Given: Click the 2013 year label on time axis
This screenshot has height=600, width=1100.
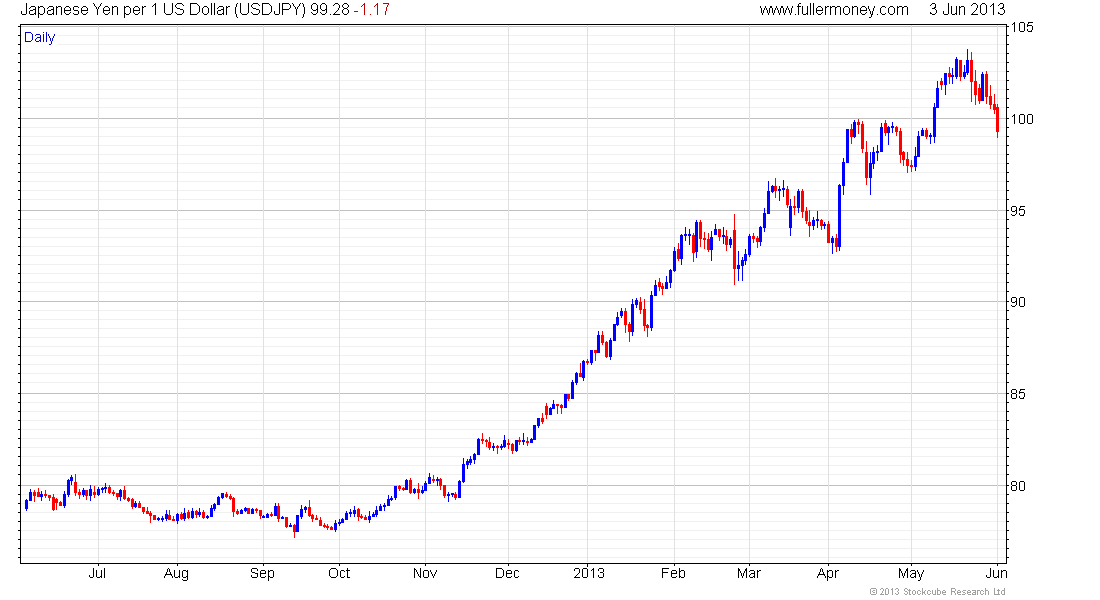Looking at the screenshot, I should pos(589,573).
